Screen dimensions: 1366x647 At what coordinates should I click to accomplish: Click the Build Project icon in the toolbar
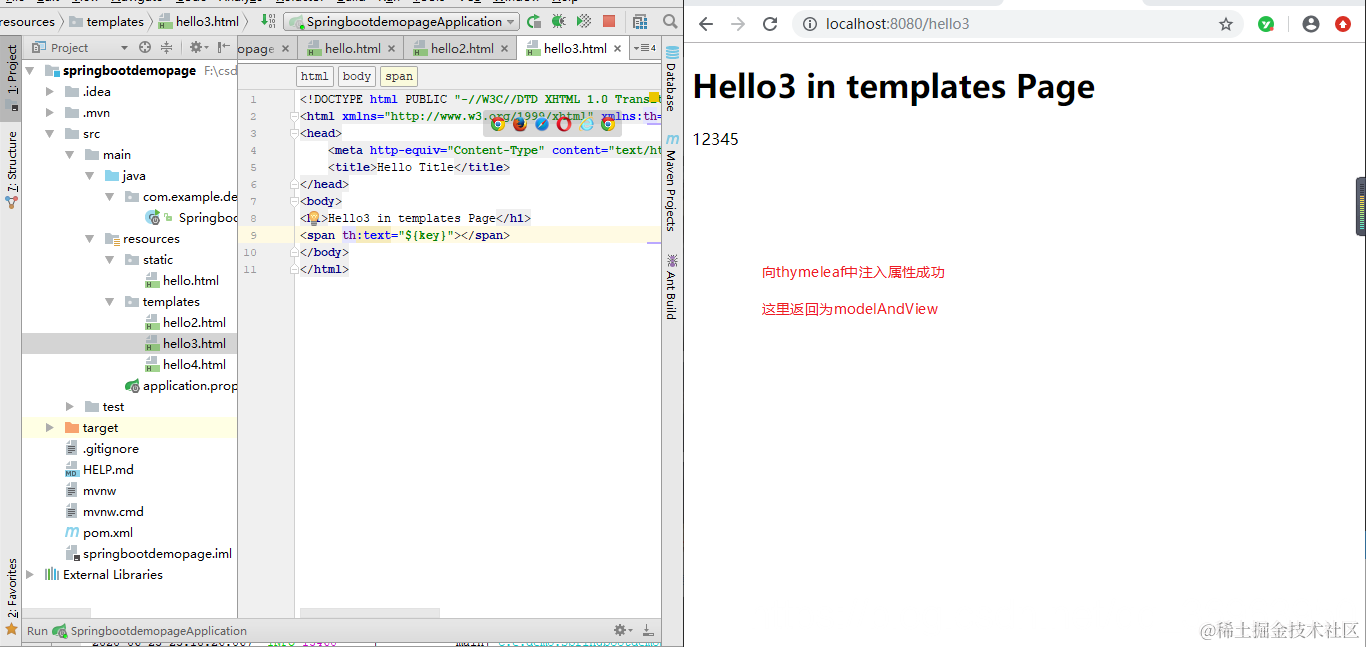(267, 21)
